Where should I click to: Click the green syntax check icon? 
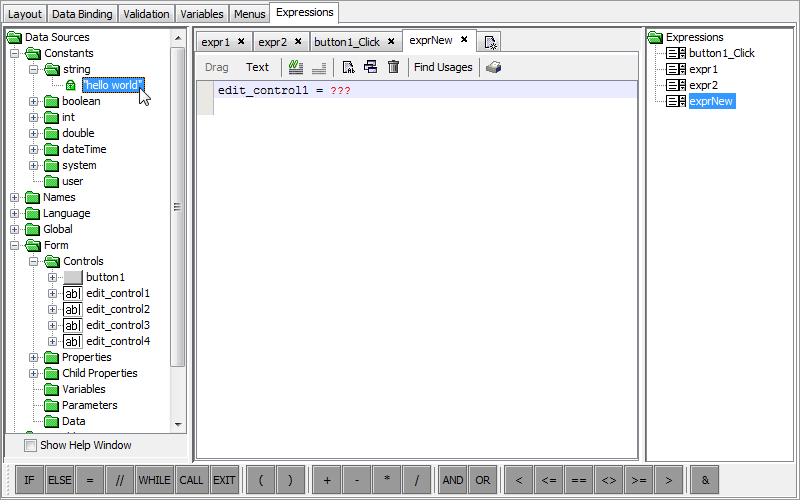[x=295, y=67]
